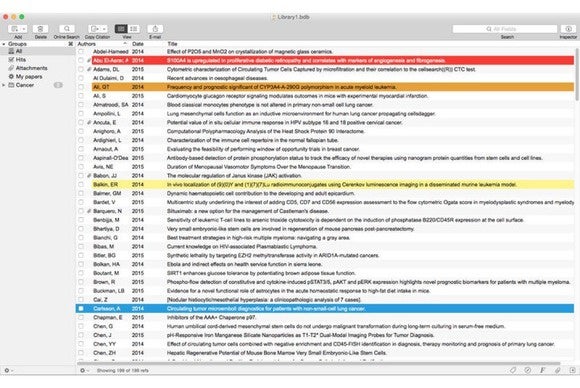Image resolution: width=580 pixels, height=388 pixels.
Task: Open the gear dropdown below reference list
Action: pyautogui.click(x=84, y=370)
